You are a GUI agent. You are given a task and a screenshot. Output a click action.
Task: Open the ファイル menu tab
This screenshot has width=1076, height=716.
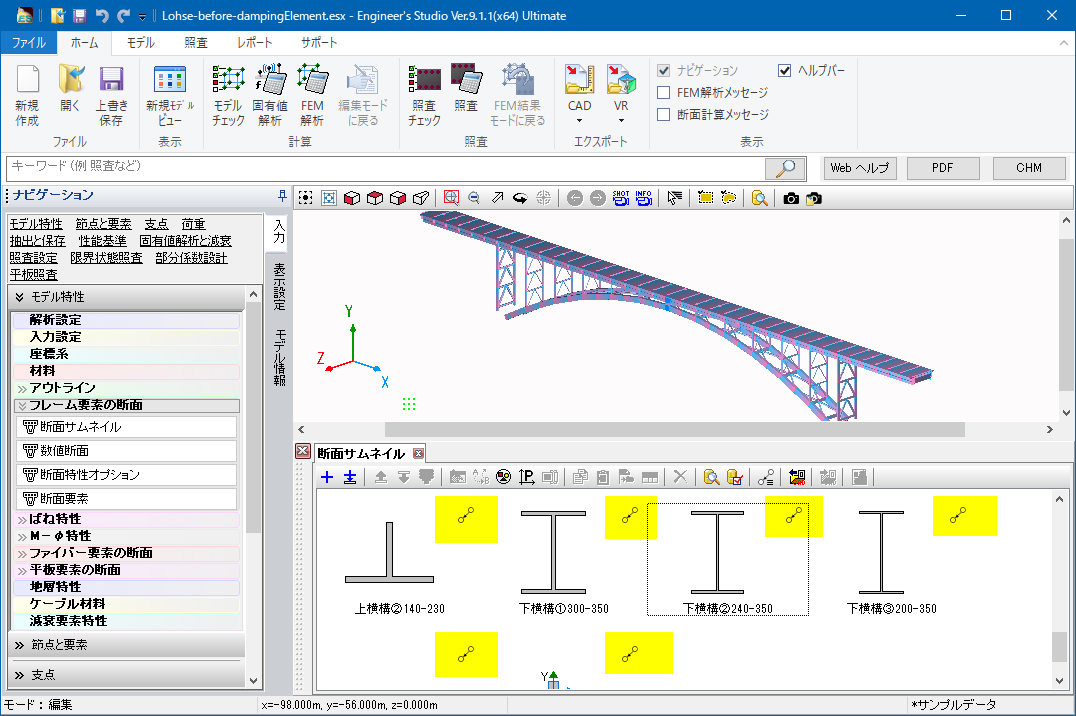[x=28, y=43]
